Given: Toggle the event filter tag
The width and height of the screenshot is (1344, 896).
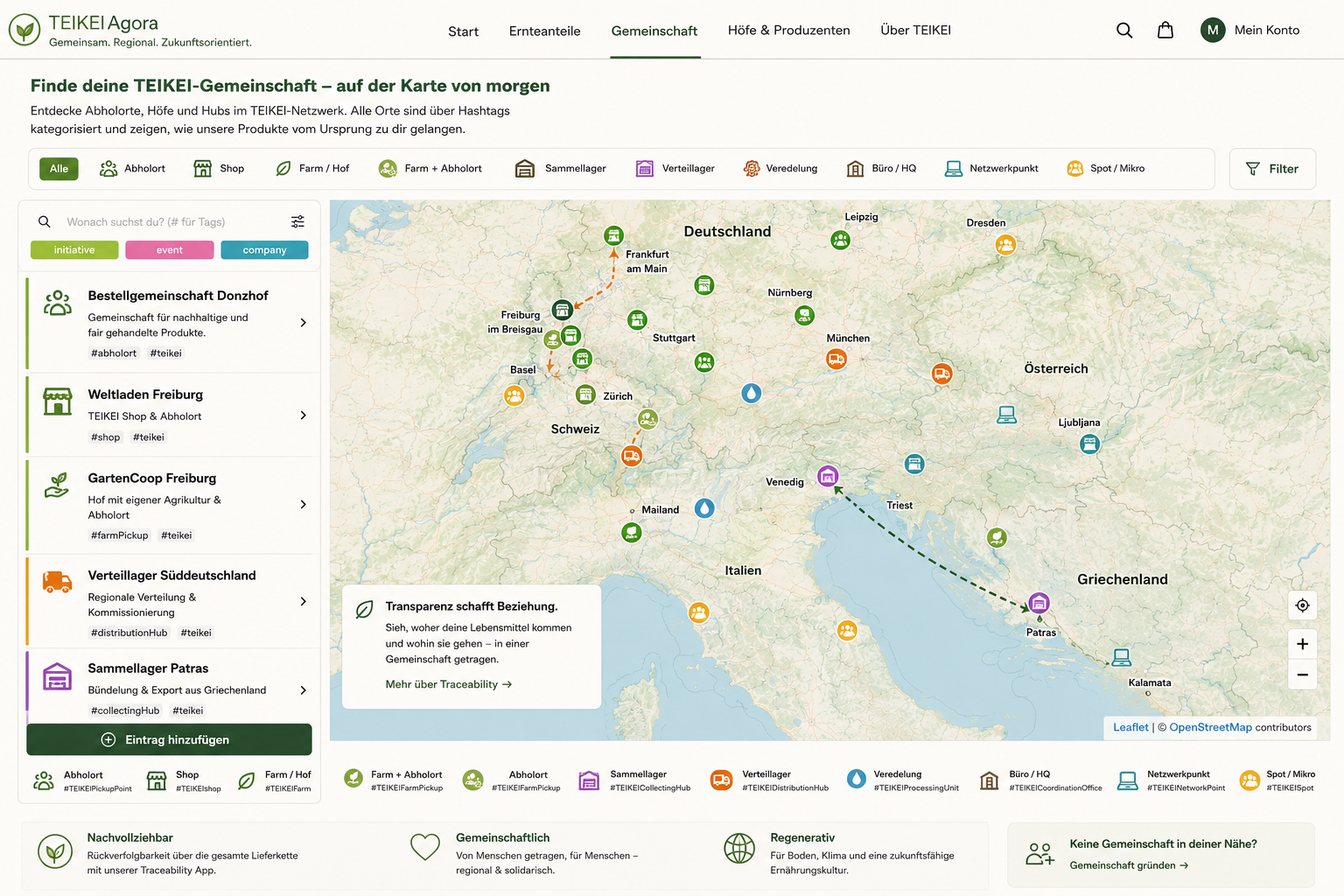Looking at the screenshot, I should pos(170,250).
